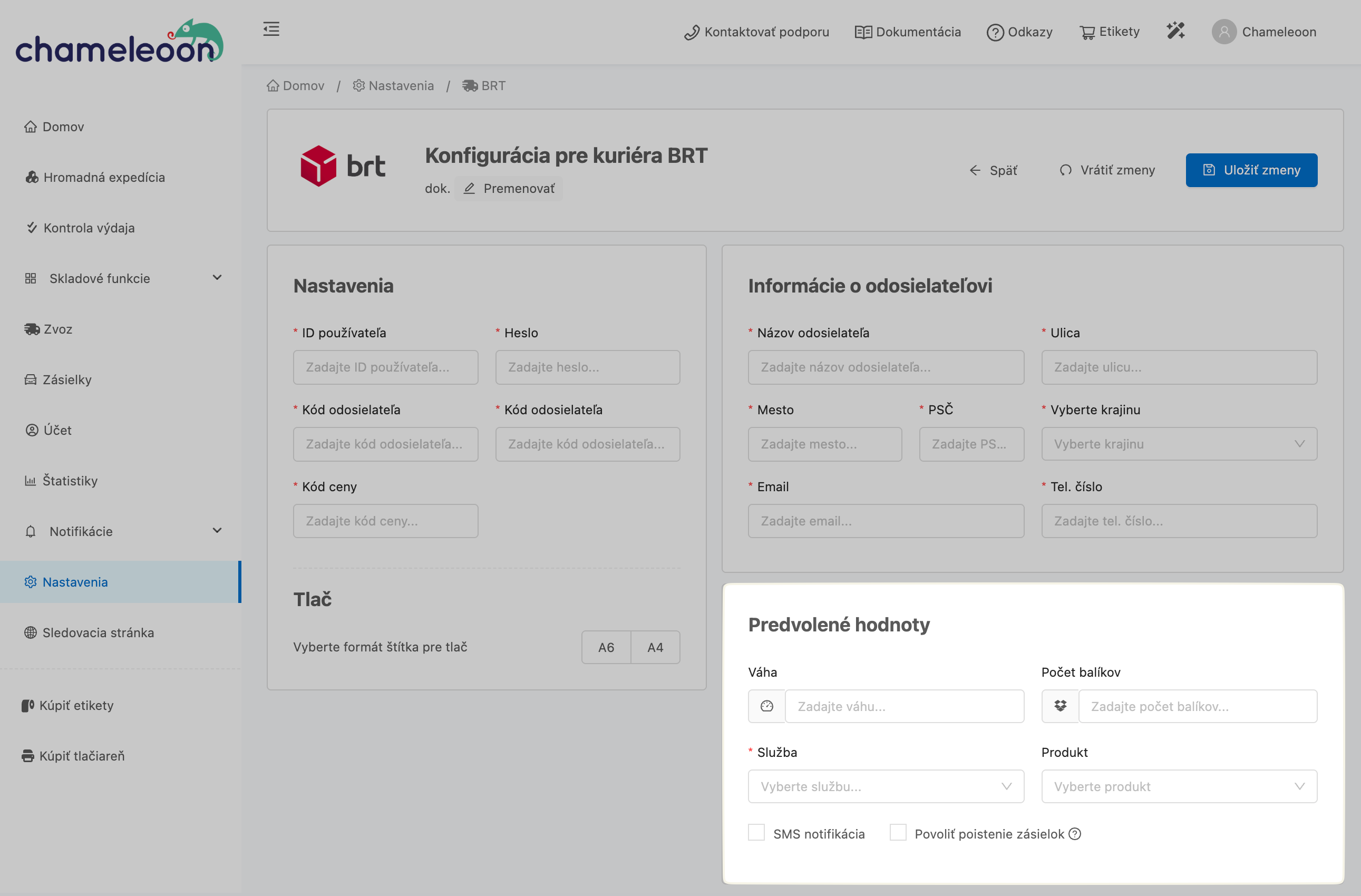Click the packages icon beside Počet balíkov

tap(1060, 706)
